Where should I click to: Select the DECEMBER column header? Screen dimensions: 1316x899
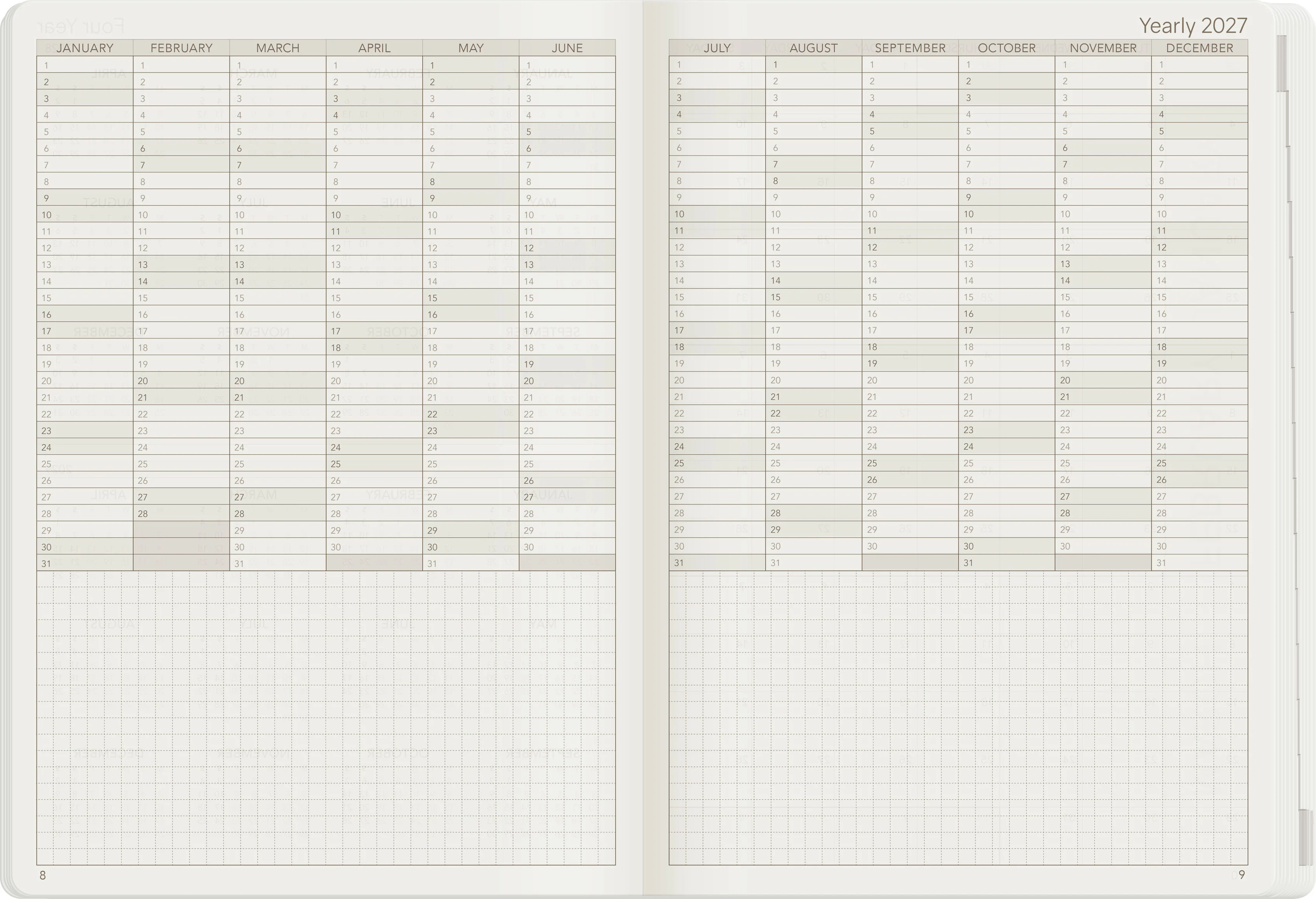pyautogui.click(x=1199, y=48)
